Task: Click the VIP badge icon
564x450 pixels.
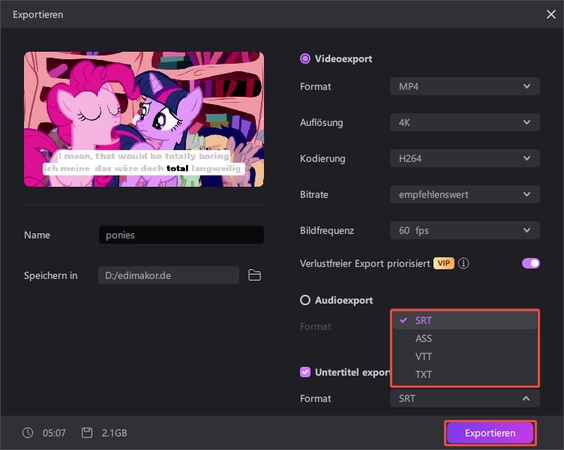Action: [444, 263]
